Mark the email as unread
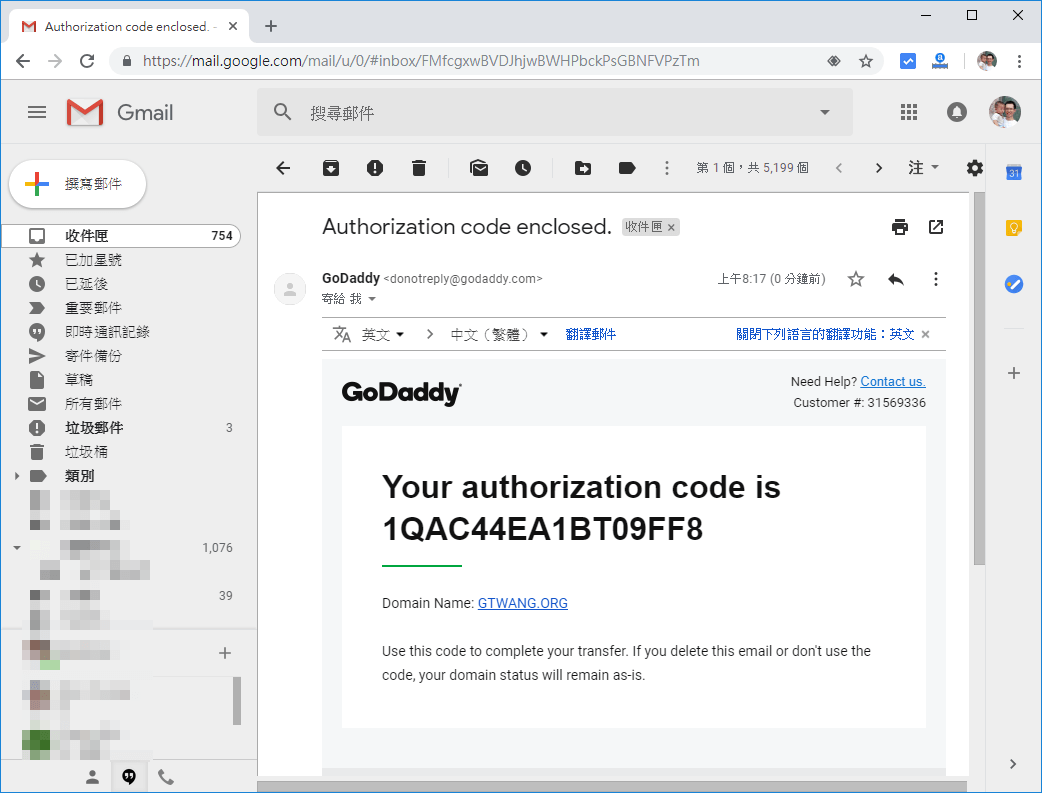The image size is (1042, 793). (x=479, y=168)
